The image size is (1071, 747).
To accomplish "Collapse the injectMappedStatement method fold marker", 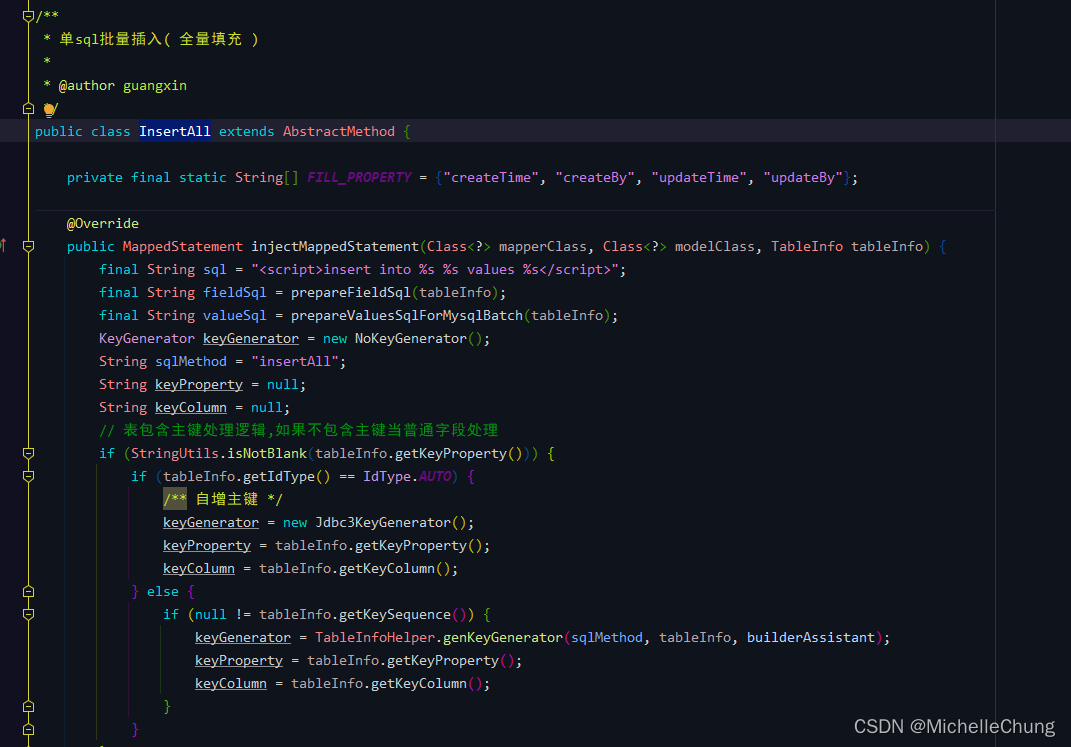I will 28,246.
